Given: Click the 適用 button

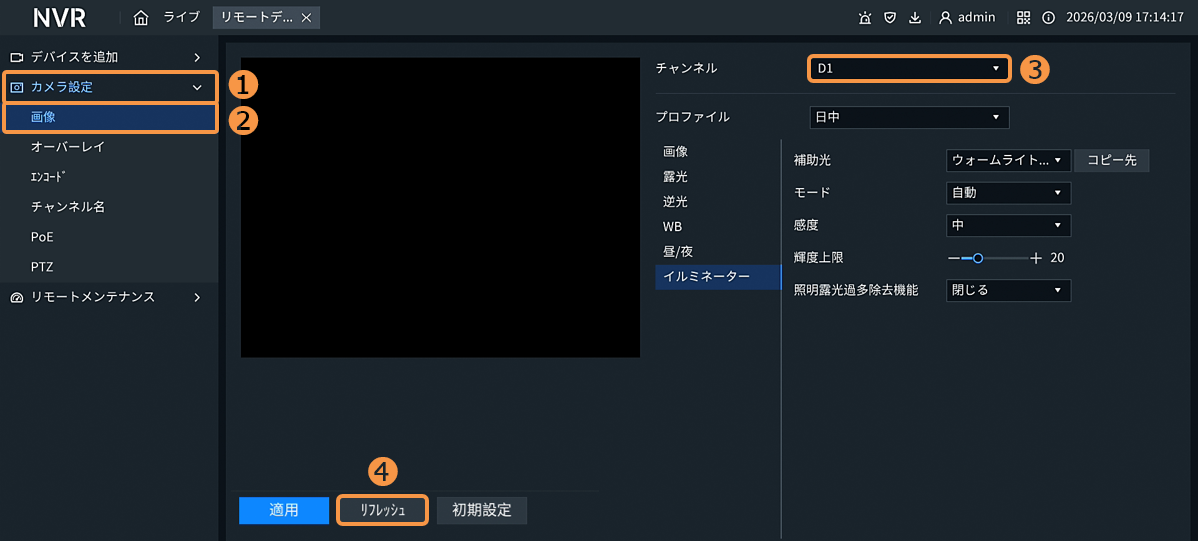Looking at the screenshot, I should click(284, 510).
